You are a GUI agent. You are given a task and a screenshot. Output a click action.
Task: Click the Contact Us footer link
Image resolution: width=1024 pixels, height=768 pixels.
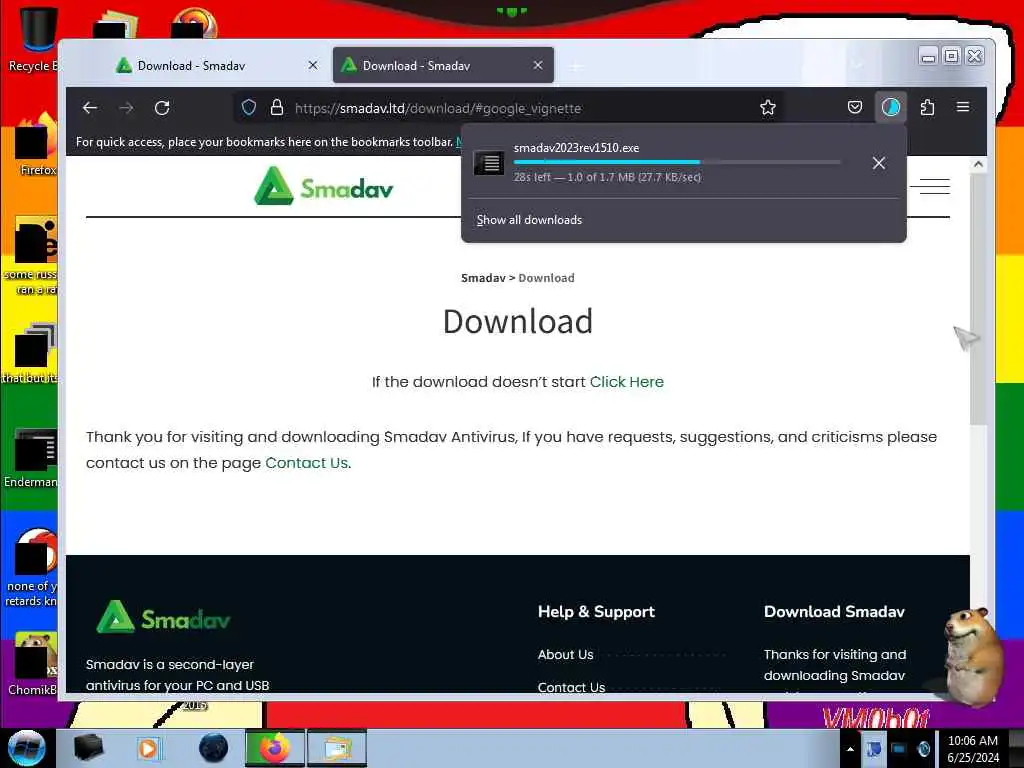(x=571, y=687)
